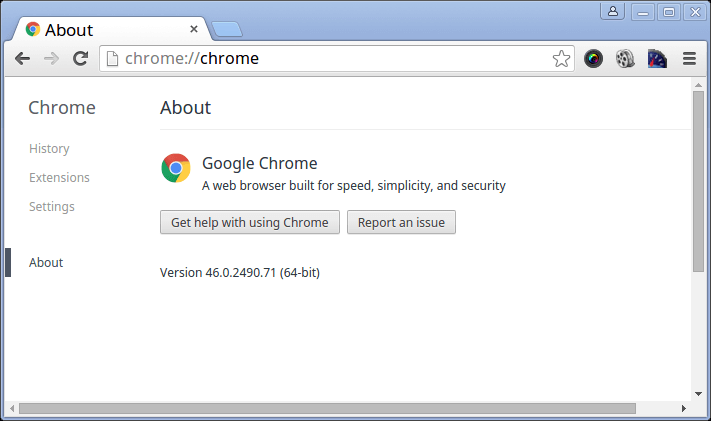Screen dimensions: 711x421
Task: Open the speedometer gauge extension
Action: click(x=657, y=59)
